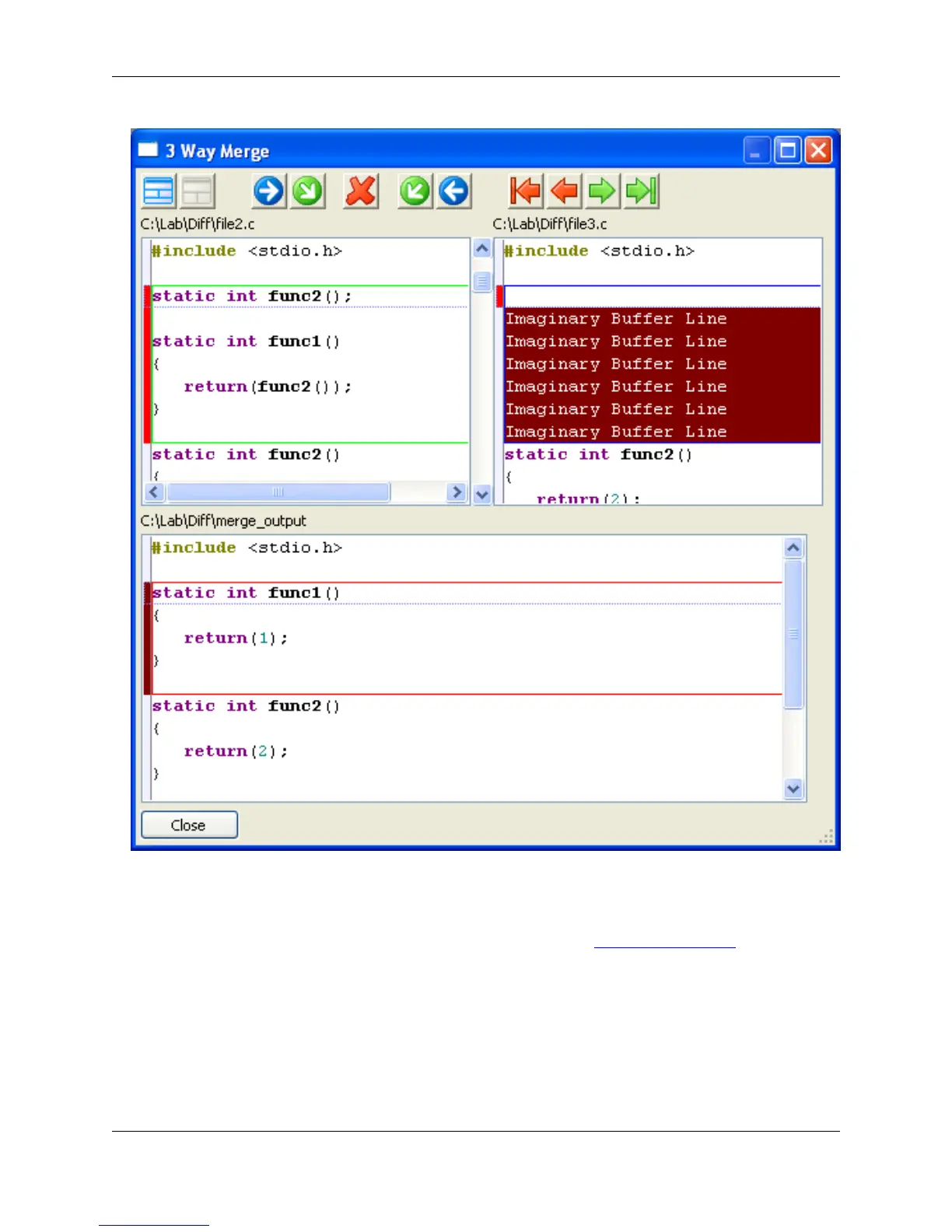
Task: Click file2.c horizontal scrollbar thumb
Action: point(278,492)
